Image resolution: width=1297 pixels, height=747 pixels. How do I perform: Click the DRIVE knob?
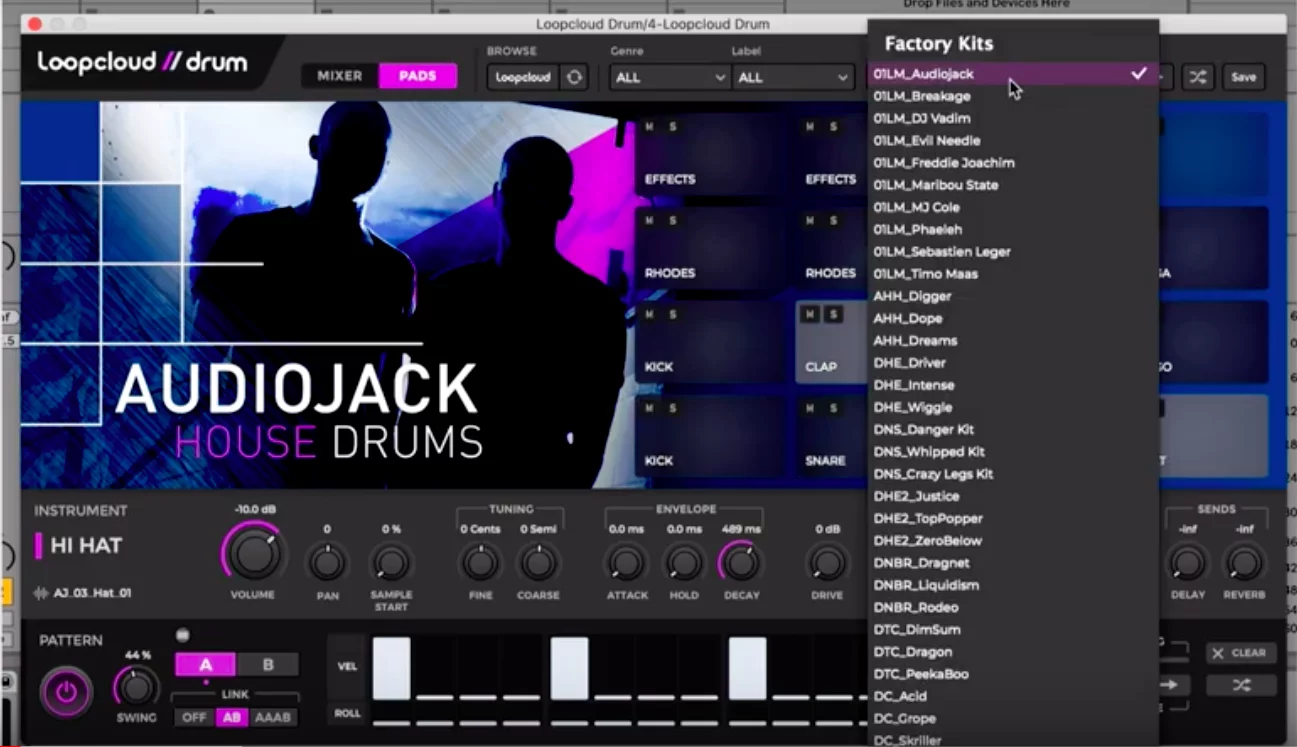coord(827,563)
